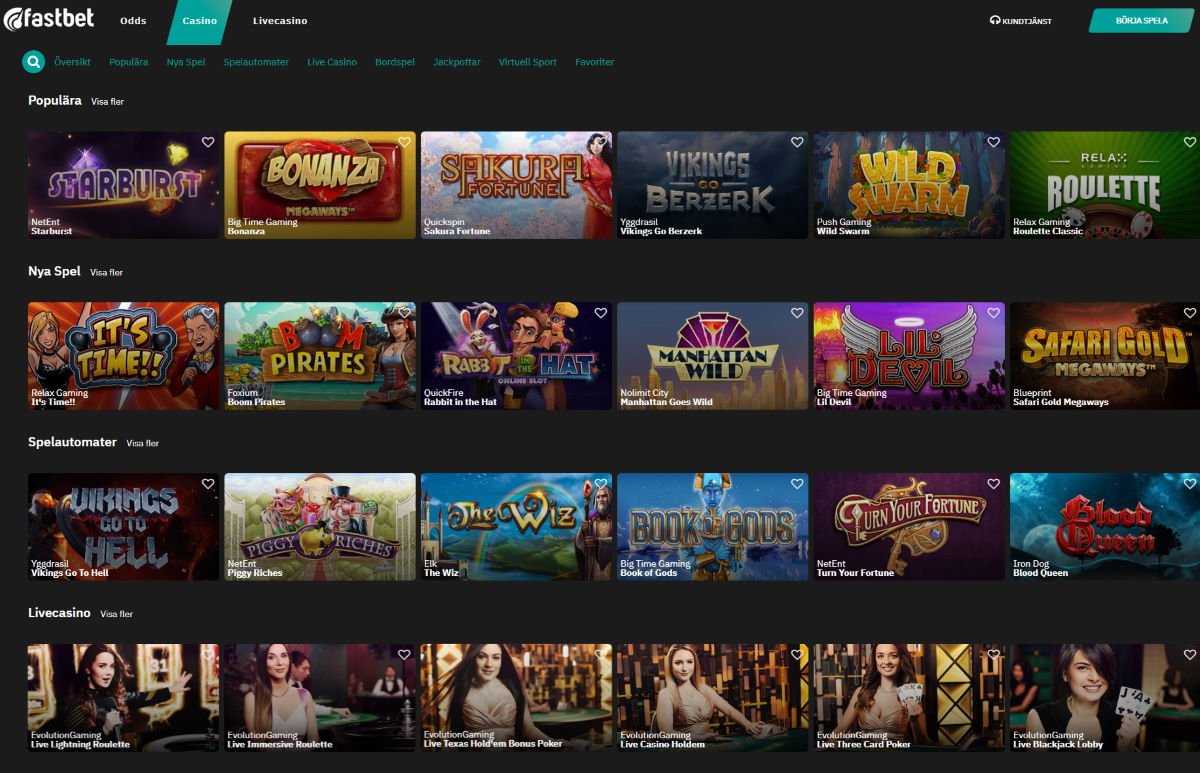Favorite Starburst with its heart icon
1200x773 pixels.
(208, 142)
